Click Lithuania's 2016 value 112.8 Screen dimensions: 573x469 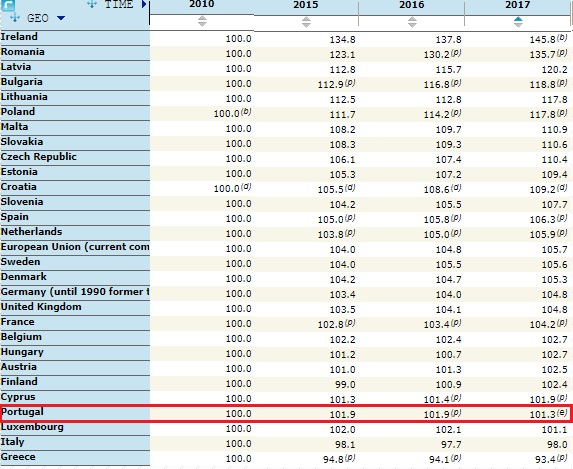click(448, 99)
